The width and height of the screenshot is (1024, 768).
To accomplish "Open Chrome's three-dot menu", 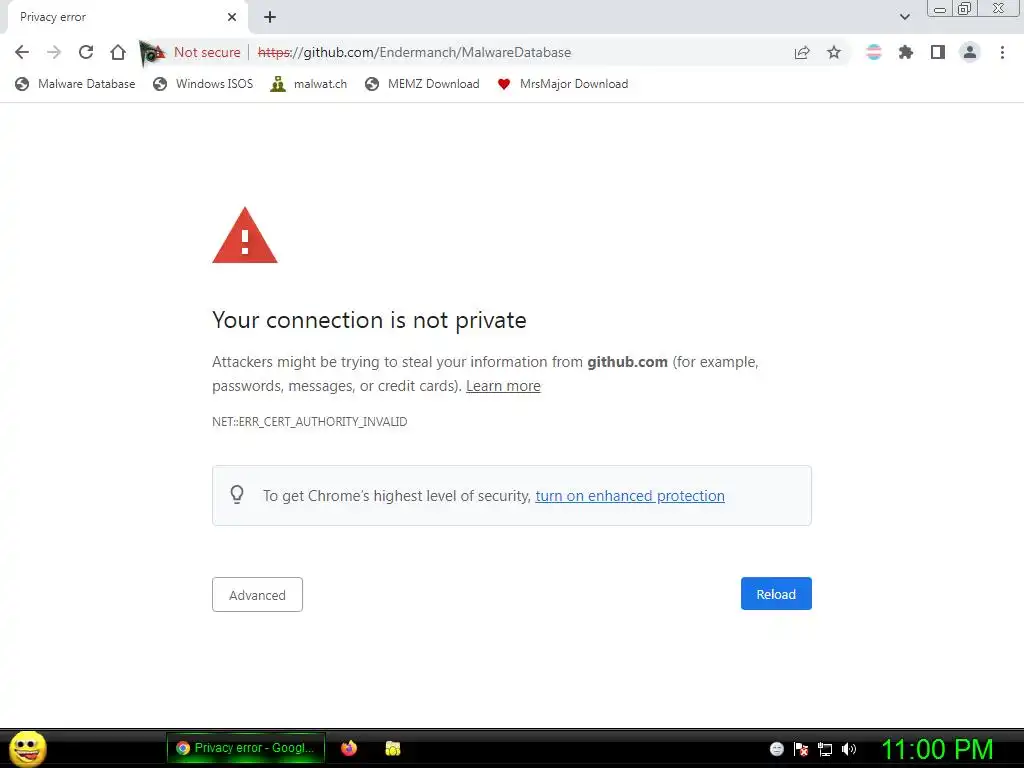I will pos(1002,52).
